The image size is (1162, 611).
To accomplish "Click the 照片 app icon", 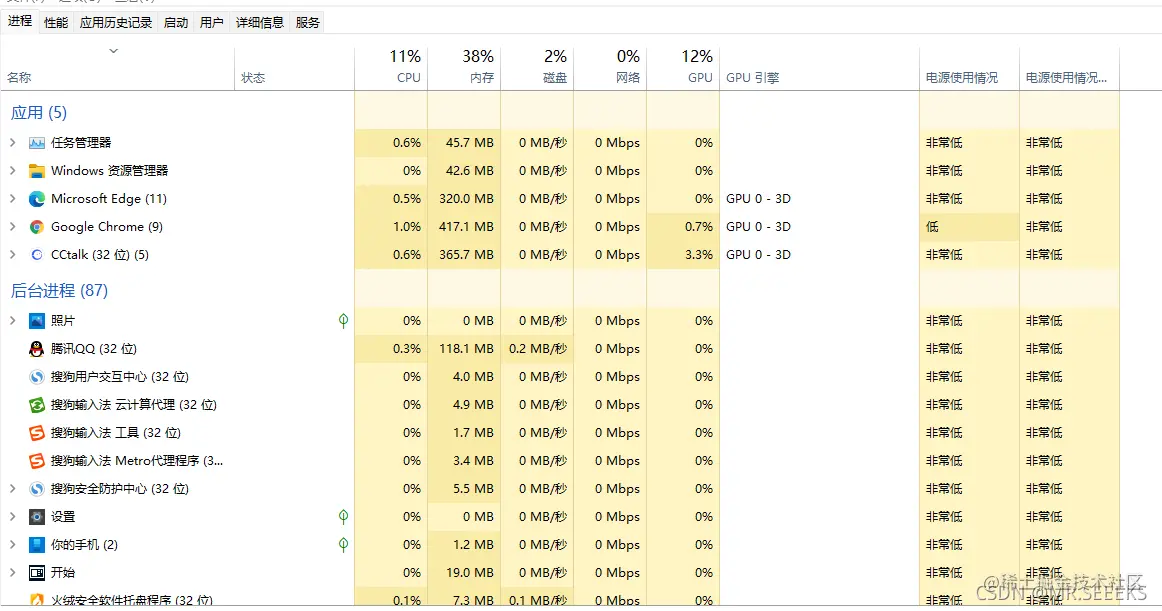I will tap(36, 321).
